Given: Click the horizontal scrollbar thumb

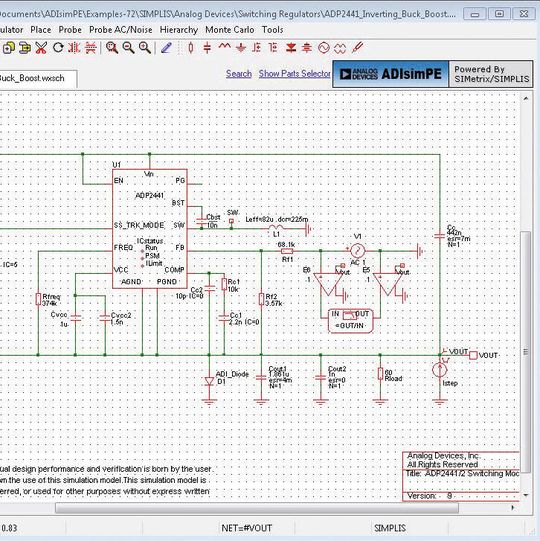Looking at the screenshot, I should click(x=257, y=508).
